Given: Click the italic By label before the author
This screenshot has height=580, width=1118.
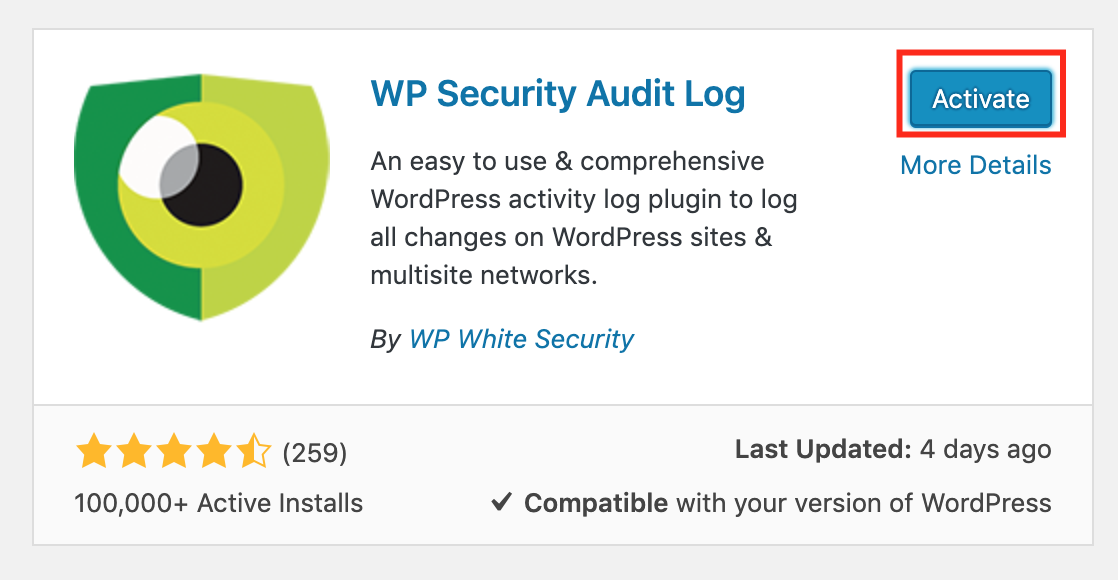Looking at the screenshot, I should tap(386, 339).
